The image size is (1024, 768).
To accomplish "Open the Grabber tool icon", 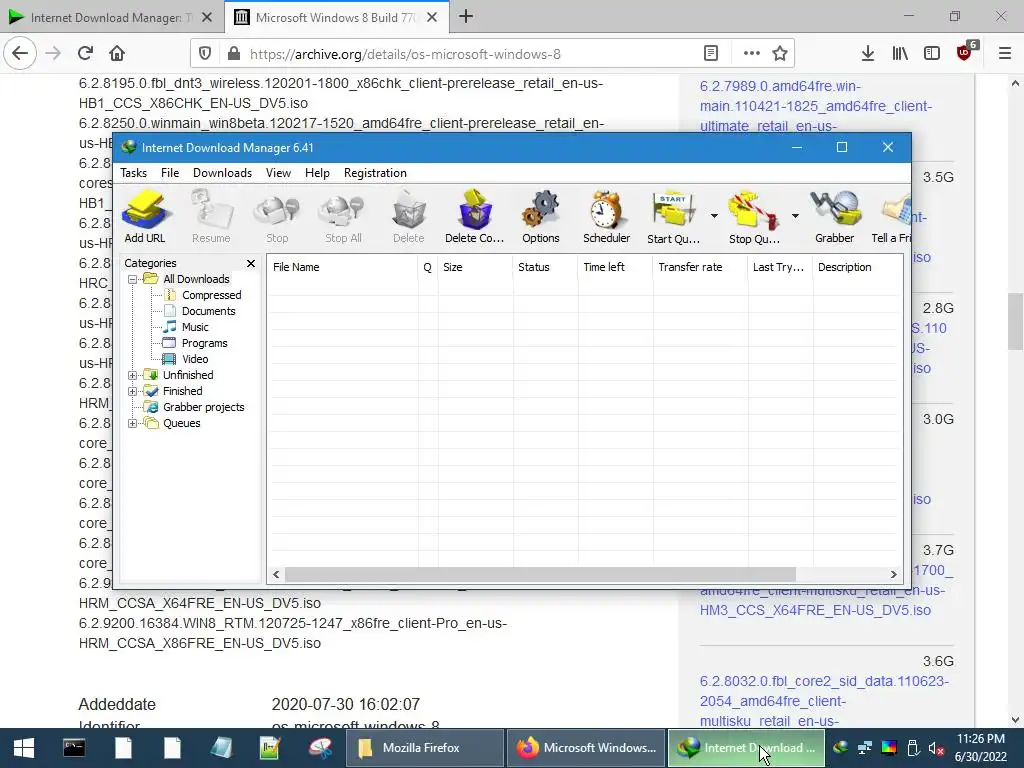I will 835,217.
